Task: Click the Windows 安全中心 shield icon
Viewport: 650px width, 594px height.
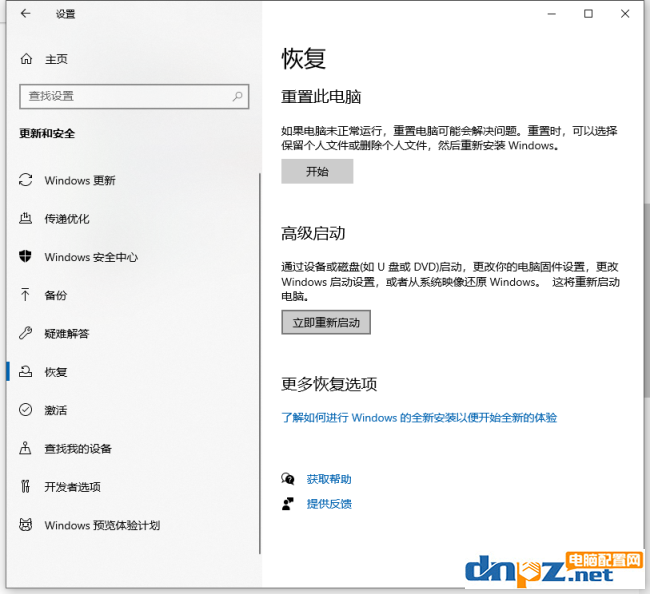Action: [25, 257]
